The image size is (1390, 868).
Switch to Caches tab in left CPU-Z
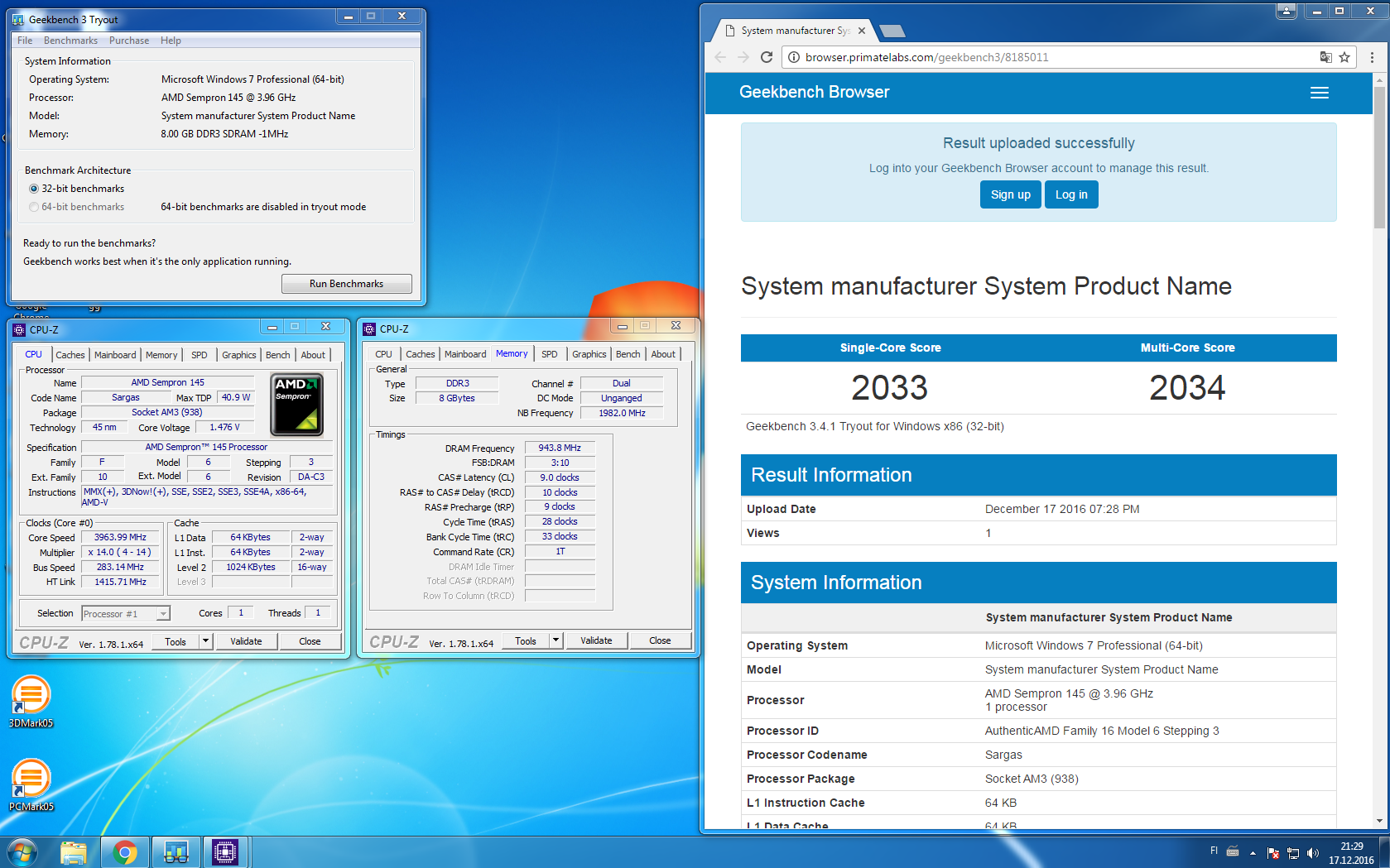(70, 355)
